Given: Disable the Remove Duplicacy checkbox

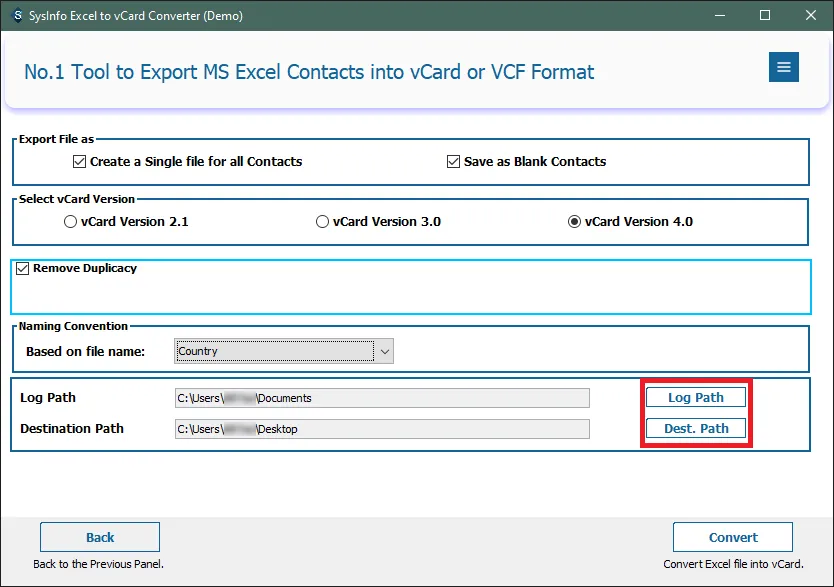Looking at the screenshot, I should (x=23, y=268).
